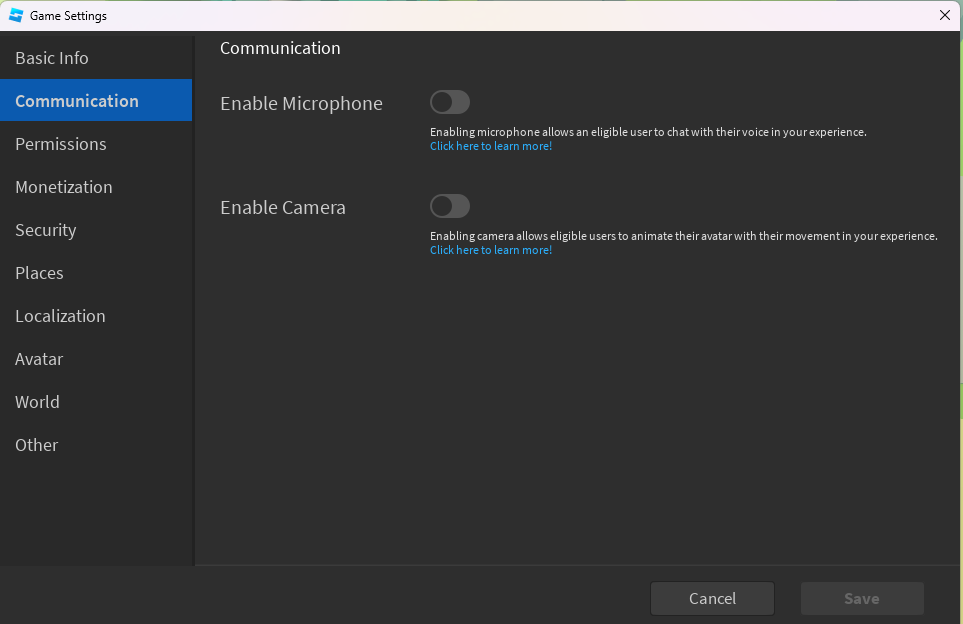This screenshot has width=963, height=624.
Task: Turn on the Enable Camera switch
Action: click(x=450, y=206)
